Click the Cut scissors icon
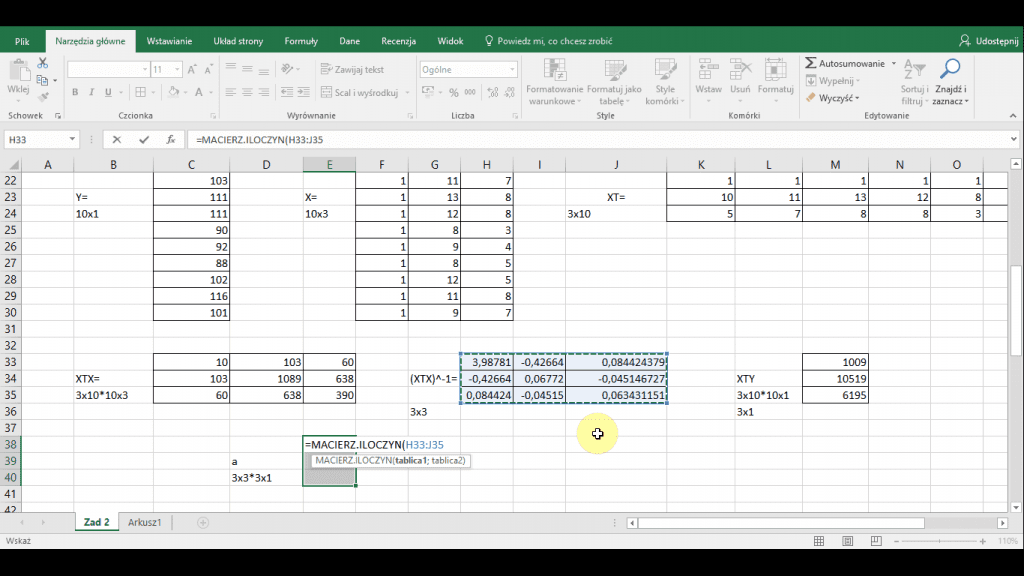The height and width of the screenshot is (576, 1024). click(42, 63)
